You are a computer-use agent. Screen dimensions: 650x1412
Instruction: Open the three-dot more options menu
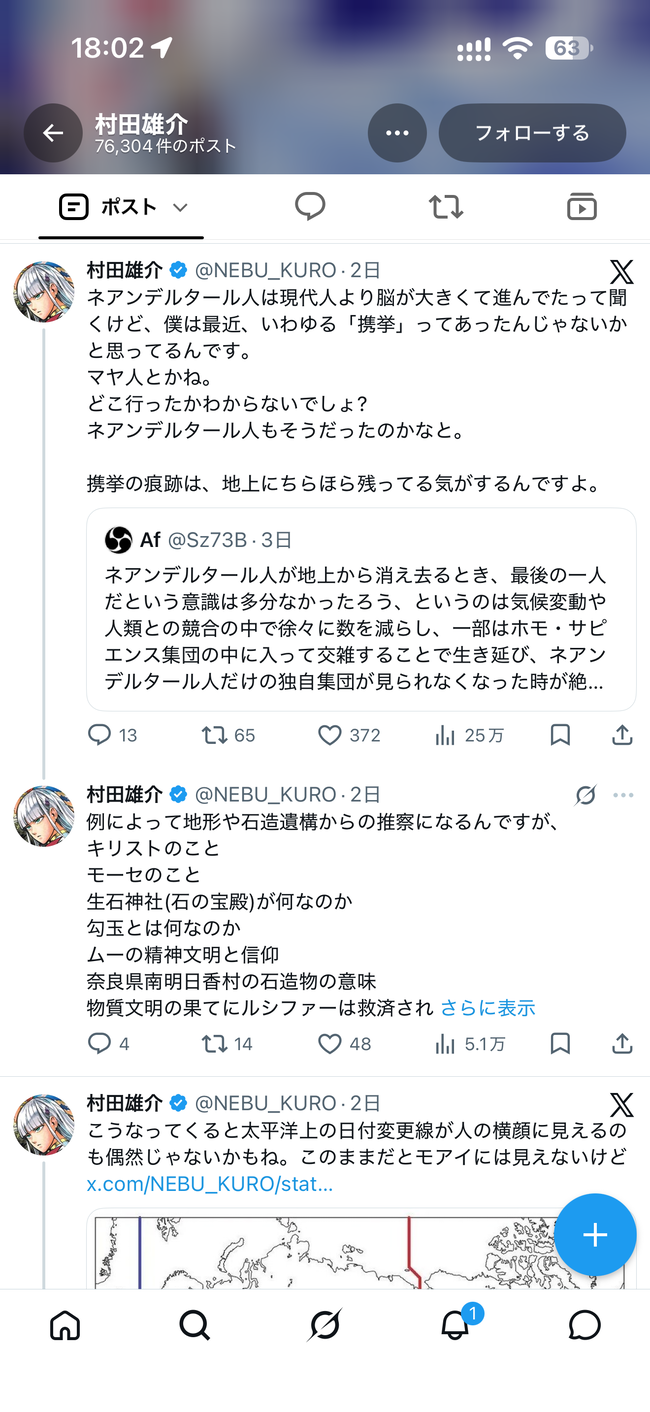point(397,133)
